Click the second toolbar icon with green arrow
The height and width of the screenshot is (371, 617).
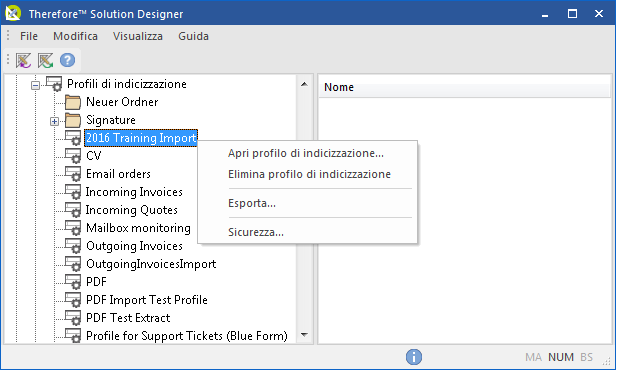coord(45,61)
